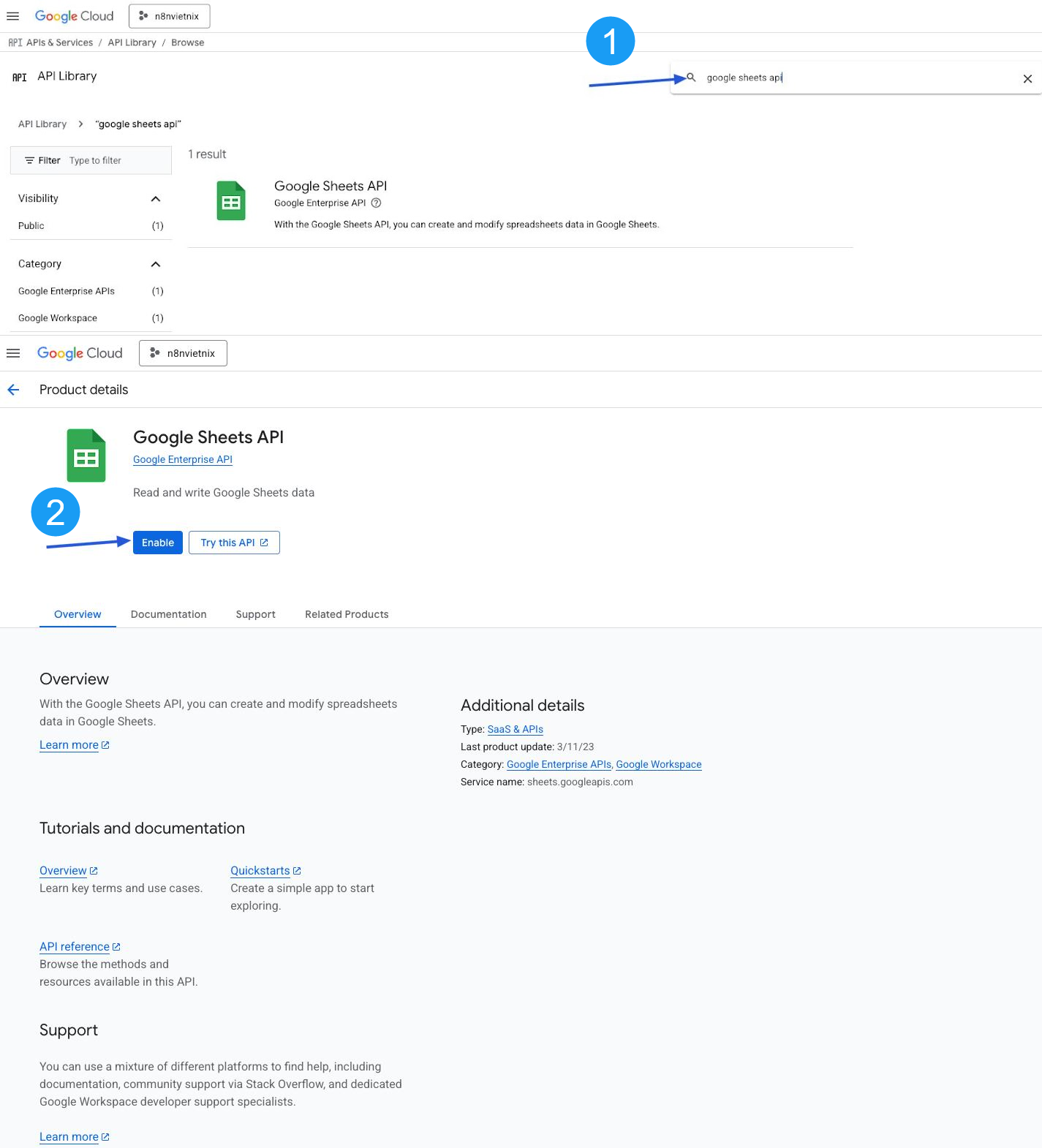Open API Library link above filter
Viewport: 1042px width, 1148px height.
coord(42,124)
